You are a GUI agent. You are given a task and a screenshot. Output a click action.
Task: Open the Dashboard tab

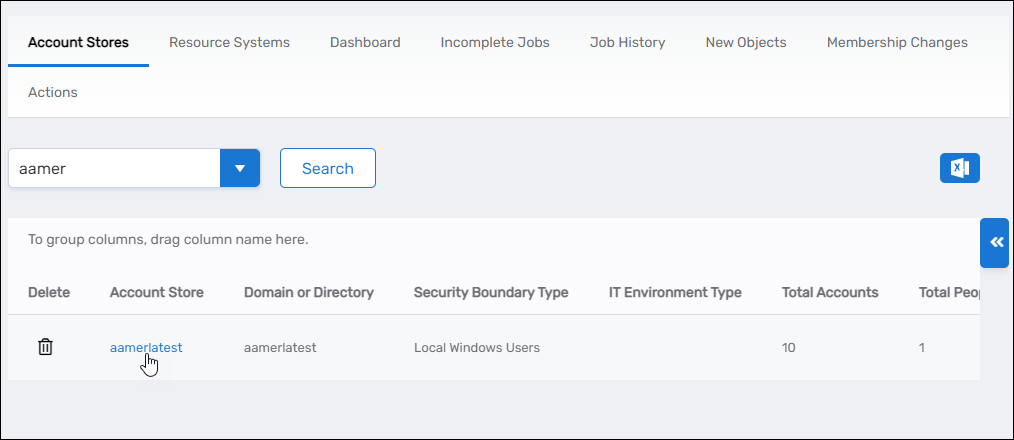tap(365, 42)
